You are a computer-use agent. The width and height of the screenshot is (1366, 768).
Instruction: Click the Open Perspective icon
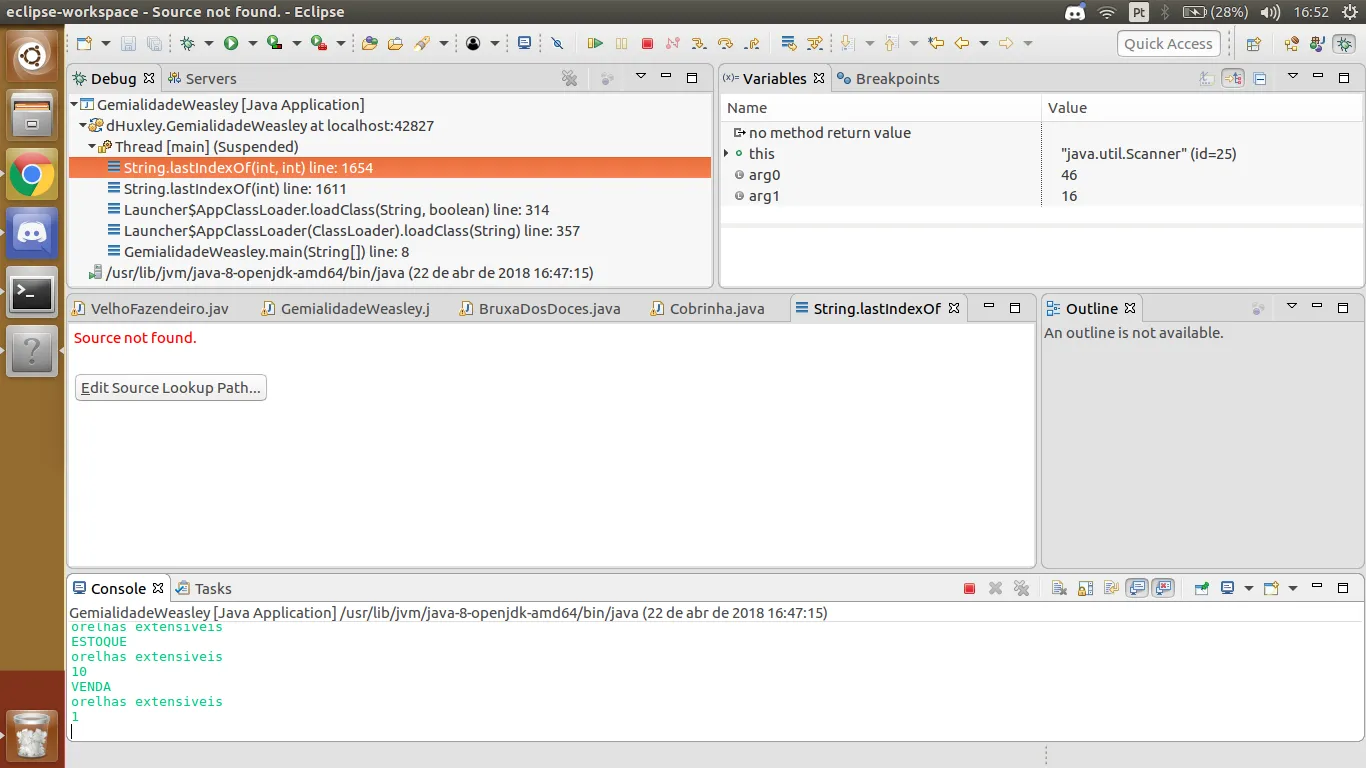(1254, 43)
